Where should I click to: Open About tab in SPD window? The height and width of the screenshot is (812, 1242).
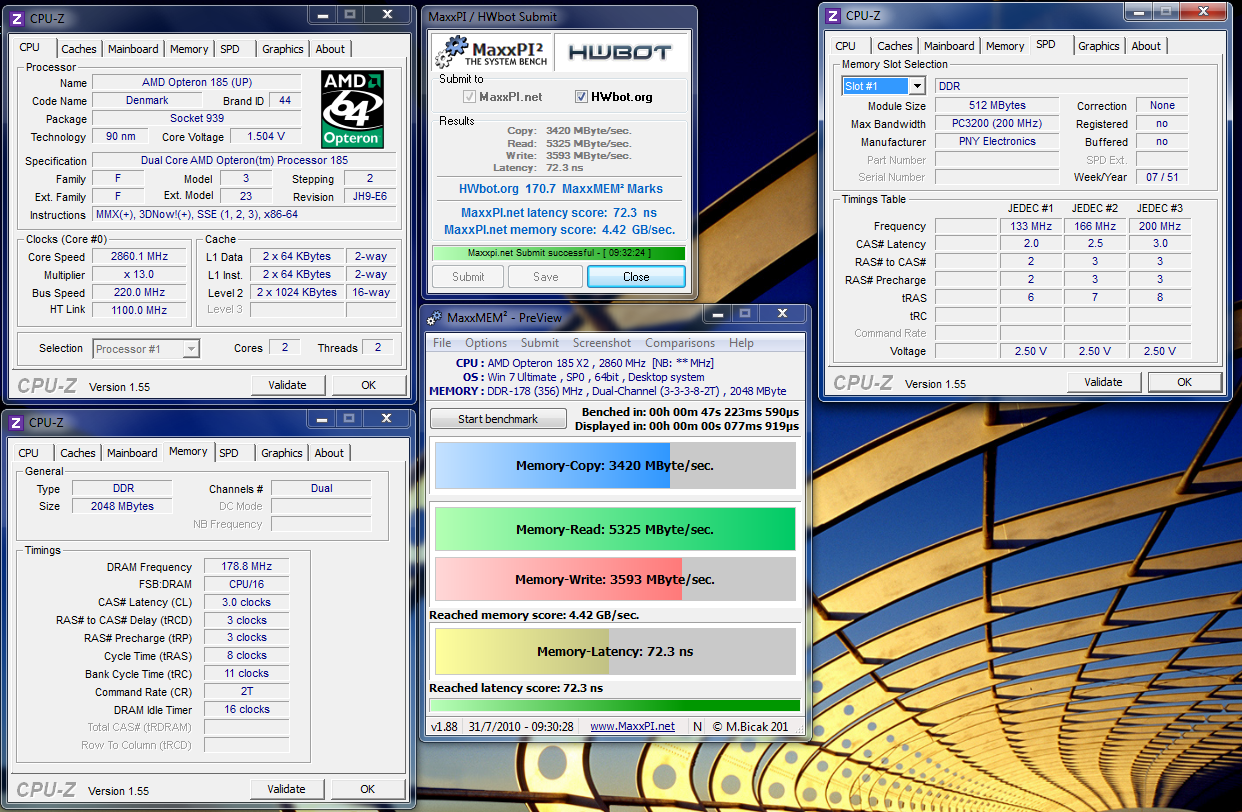(1146, 46)
